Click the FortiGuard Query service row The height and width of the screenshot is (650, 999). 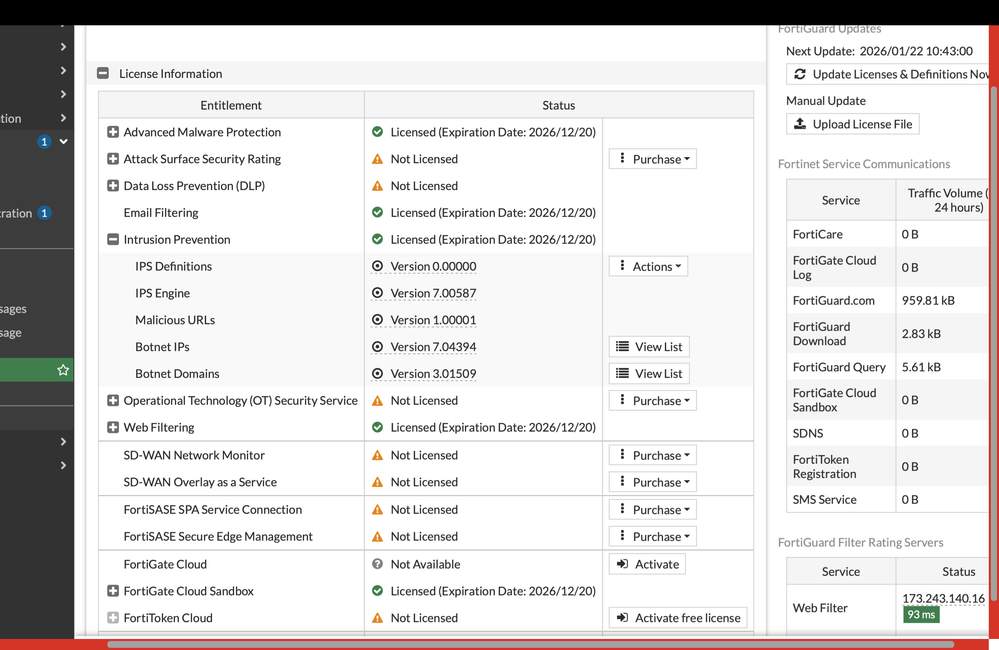(x=888, y=367)
